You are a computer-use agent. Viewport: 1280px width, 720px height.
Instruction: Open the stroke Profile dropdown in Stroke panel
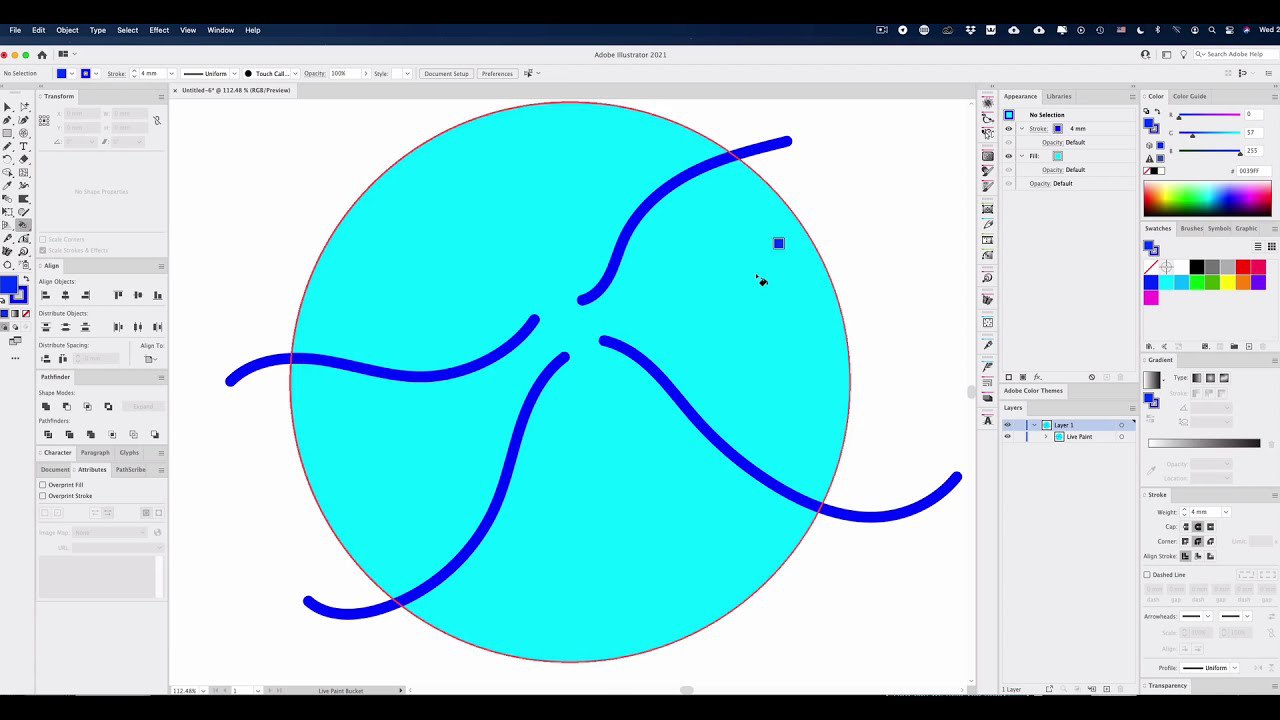click(x=1235, y=668)
